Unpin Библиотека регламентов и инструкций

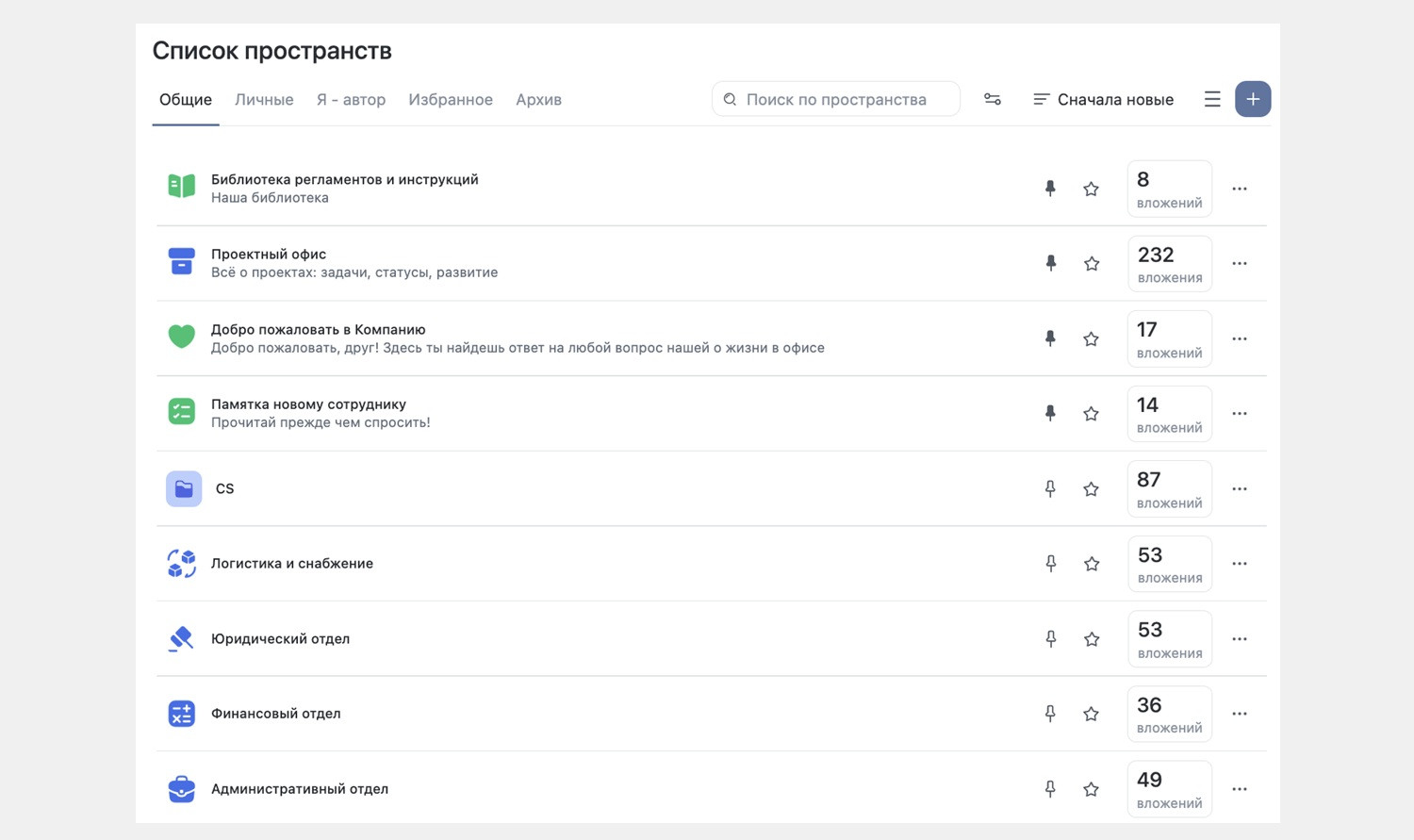pos(1050,189)
